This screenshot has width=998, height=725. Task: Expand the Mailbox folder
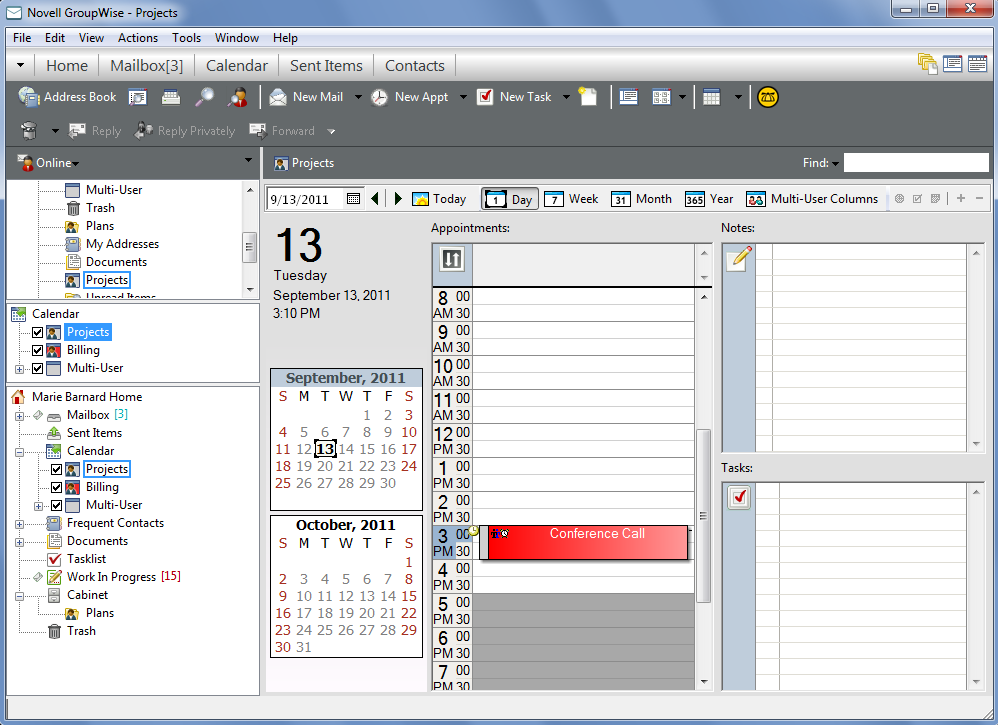19,416
